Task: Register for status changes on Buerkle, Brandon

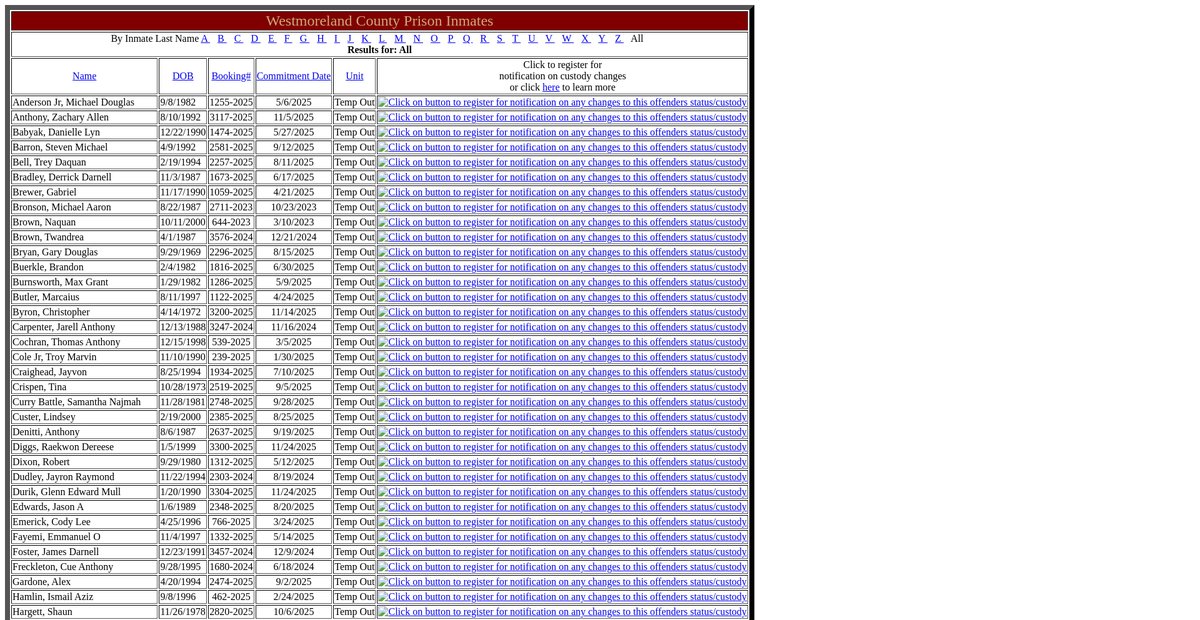Action: pos(562,267)
